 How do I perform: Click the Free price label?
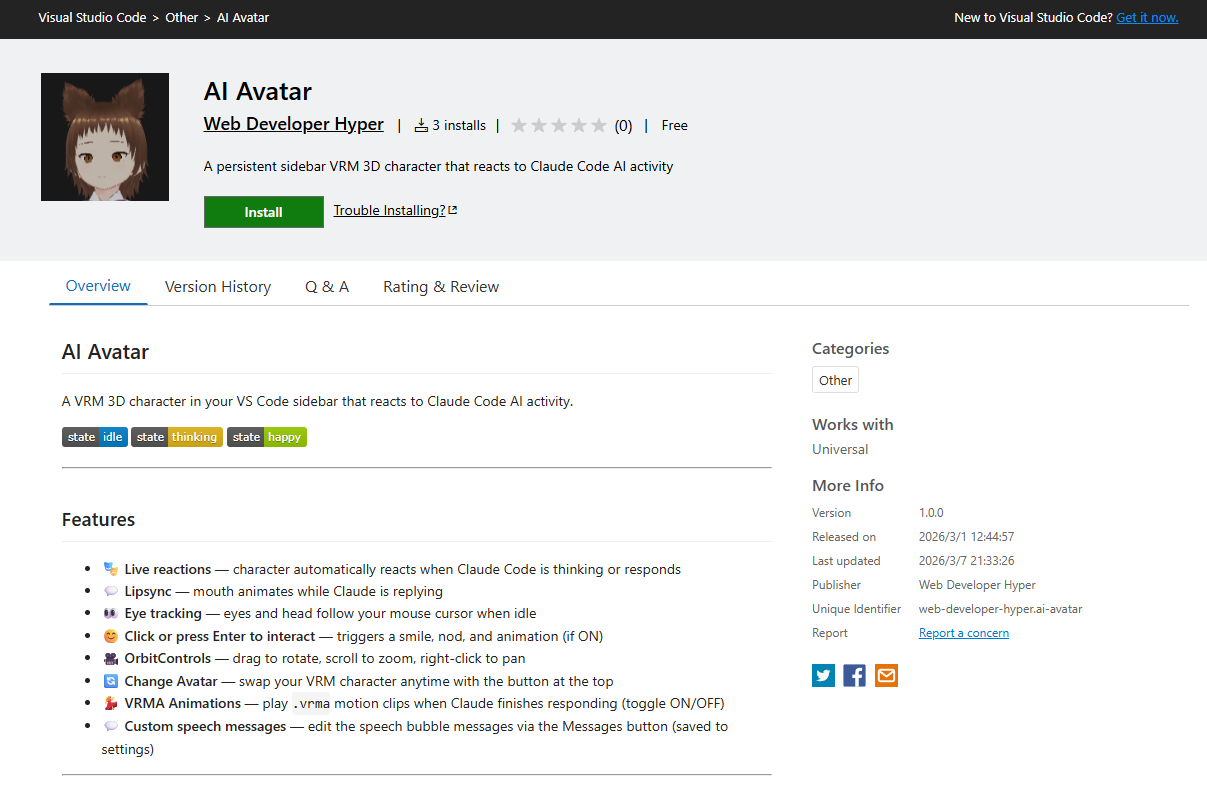click(x=675, y=125)
